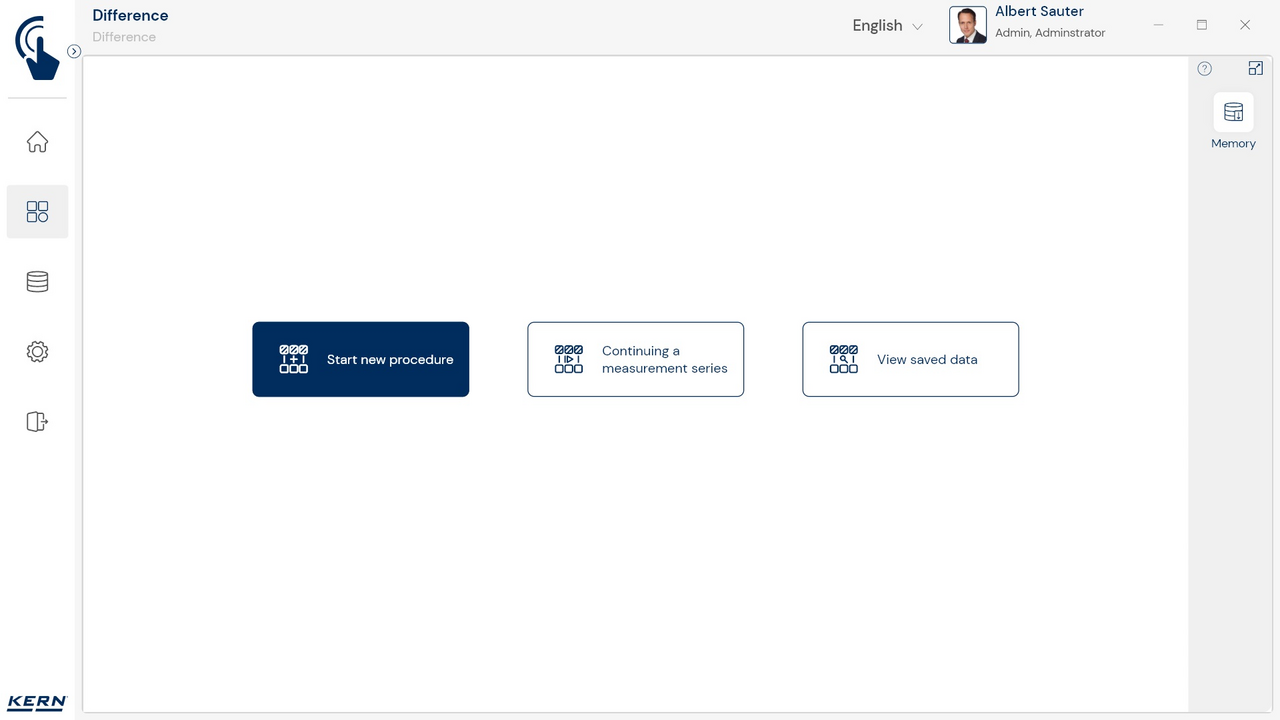
Task: Click the Albert Sauter user name
Action: coord(1039,12)
